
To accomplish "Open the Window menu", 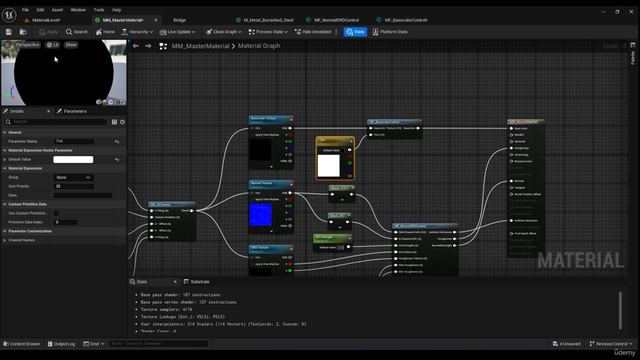I will 78,10.
